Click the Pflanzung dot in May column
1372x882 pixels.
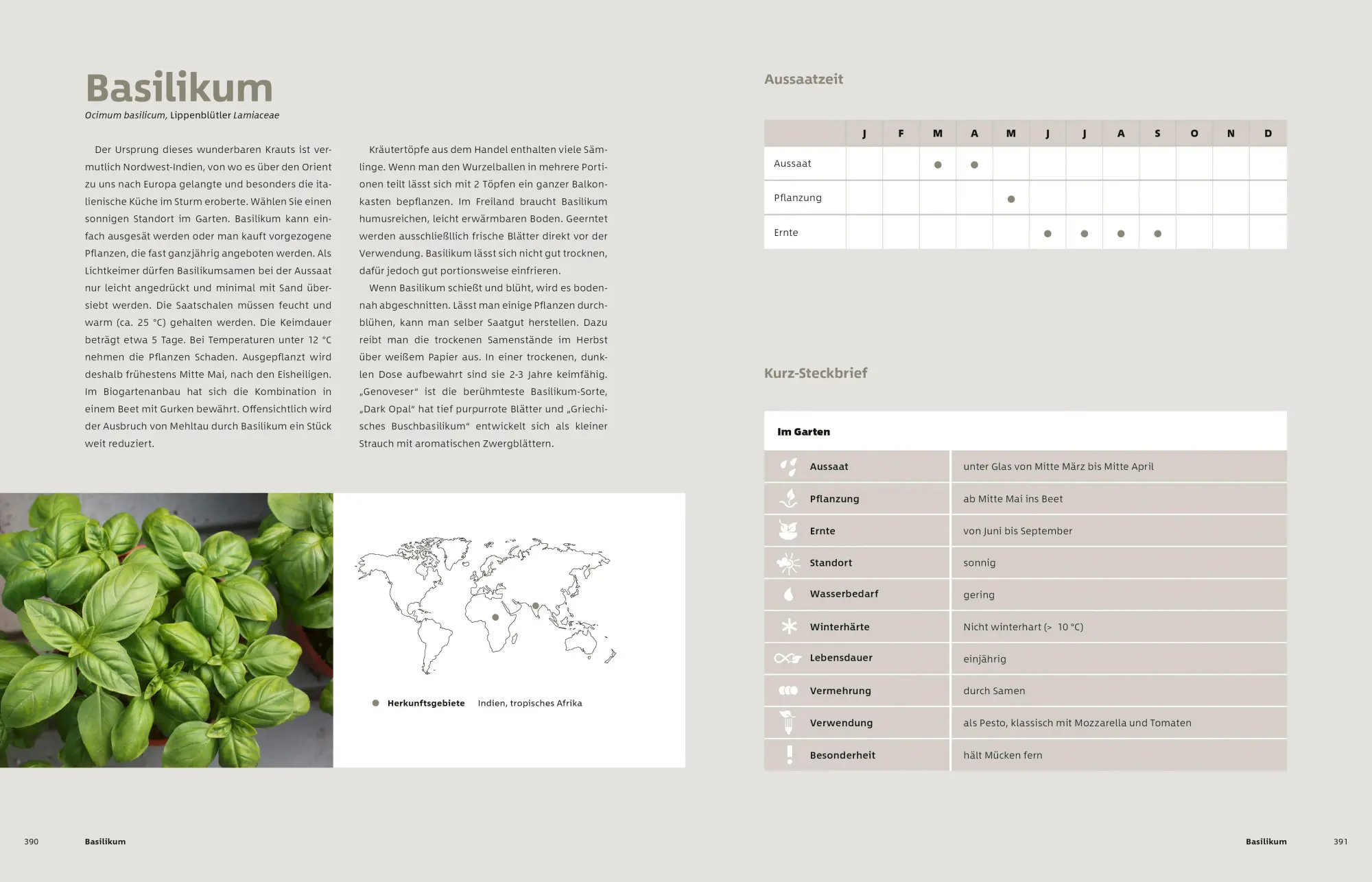[x=1011, y=199]
